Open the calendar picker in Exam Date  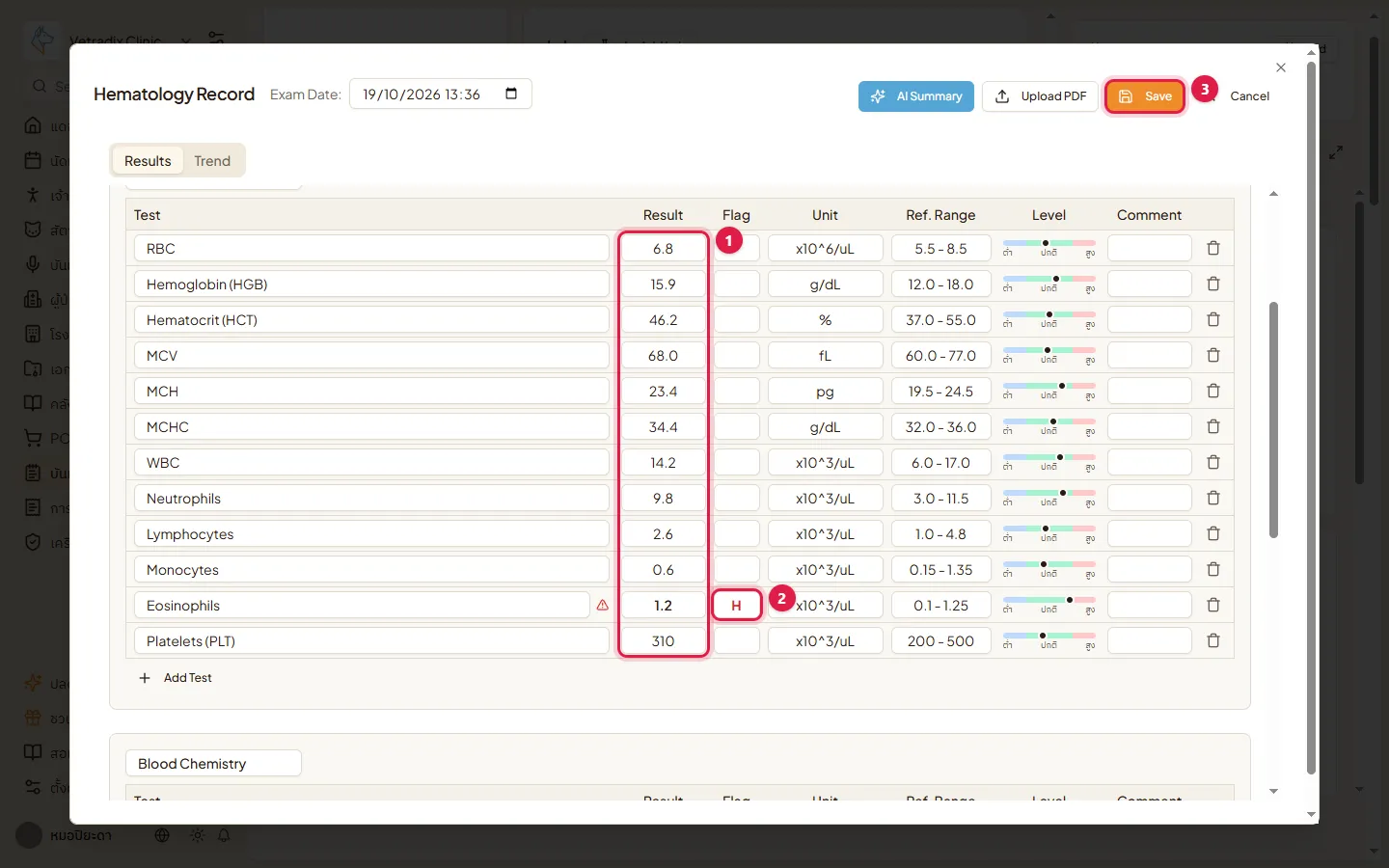pos(511,94)
